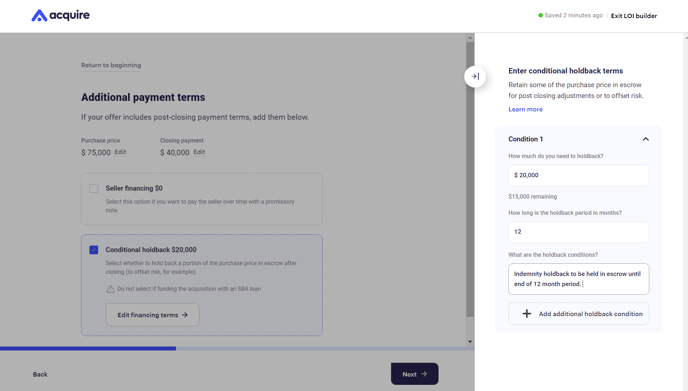
Task: Click the arrow on Edit financing terms
Action: click(x=185, y=315)
